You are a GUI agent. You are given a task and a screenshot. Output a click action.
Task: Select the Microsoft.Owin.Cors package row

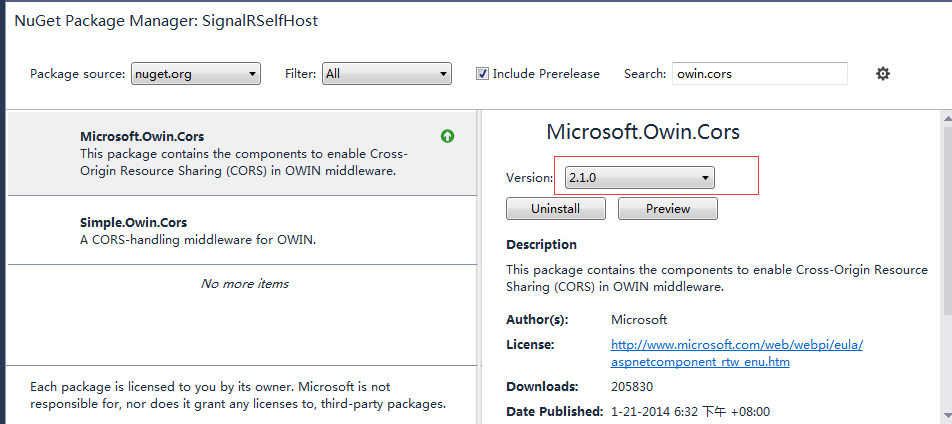tap(242, 153)
